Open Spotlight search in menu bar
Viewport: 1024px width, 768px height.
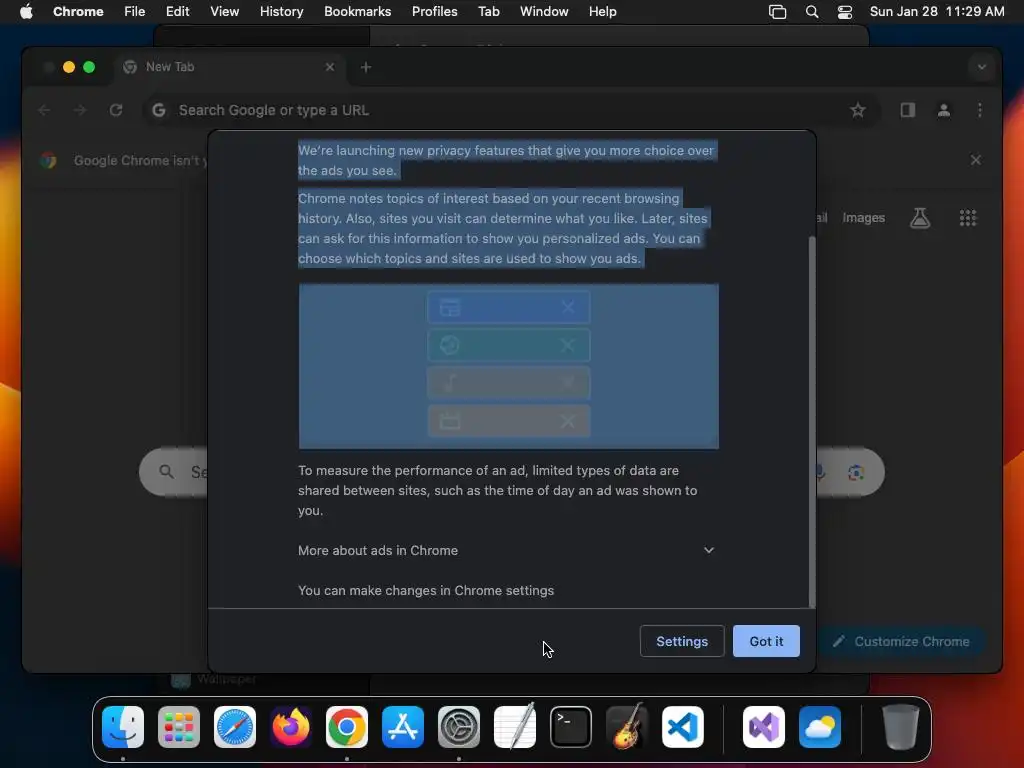pos(812,12)
